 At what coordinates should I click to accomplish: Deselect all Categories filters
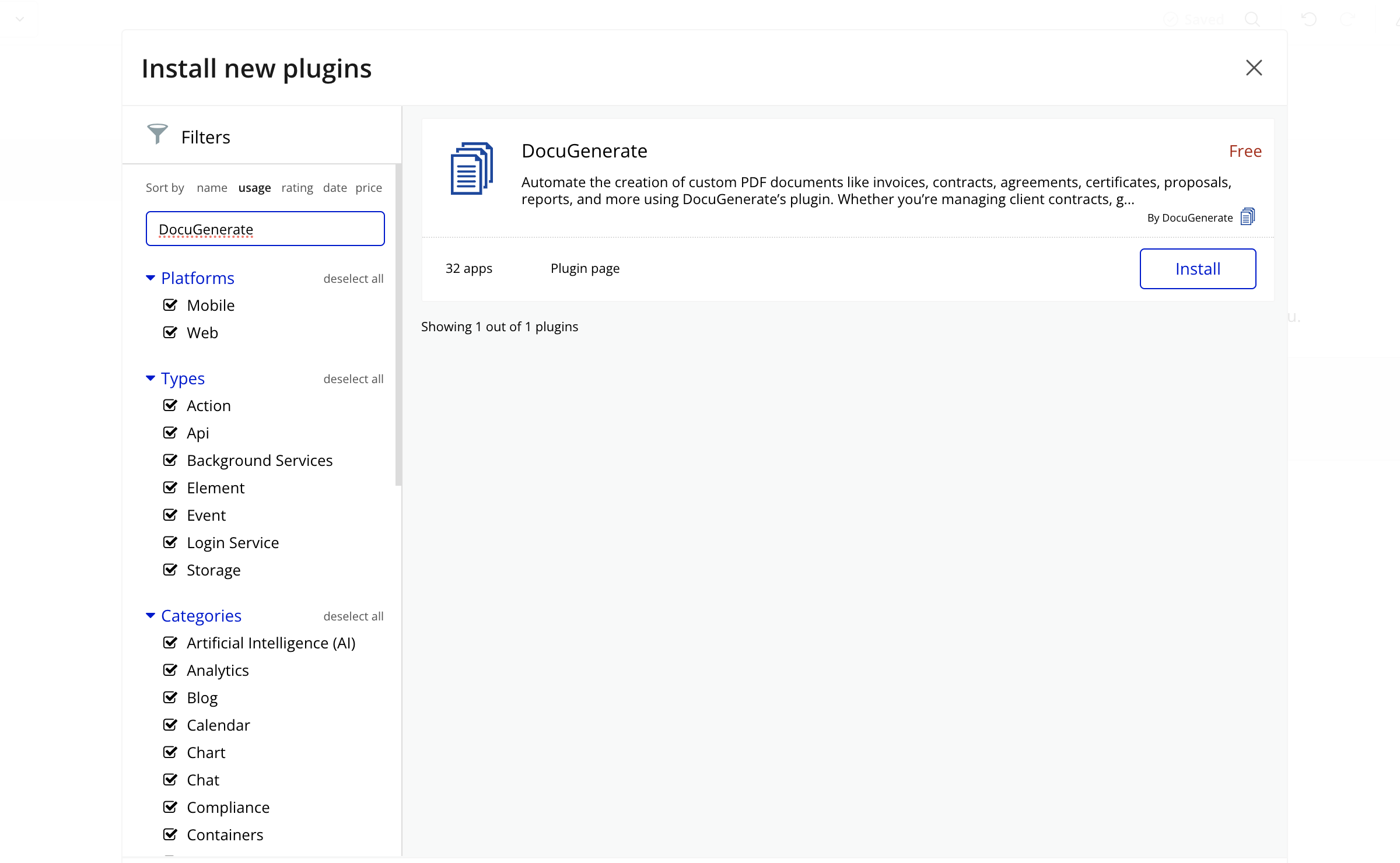353,616
